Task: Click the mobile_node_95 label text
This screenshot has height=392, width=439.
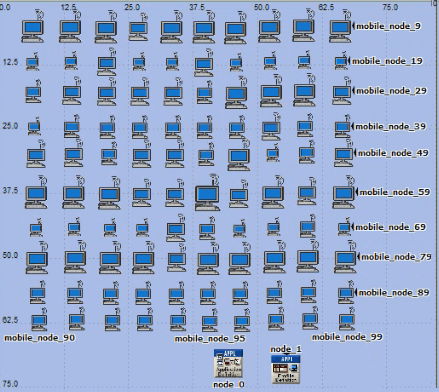Action: pyautogui.click(x=210, y=339)
